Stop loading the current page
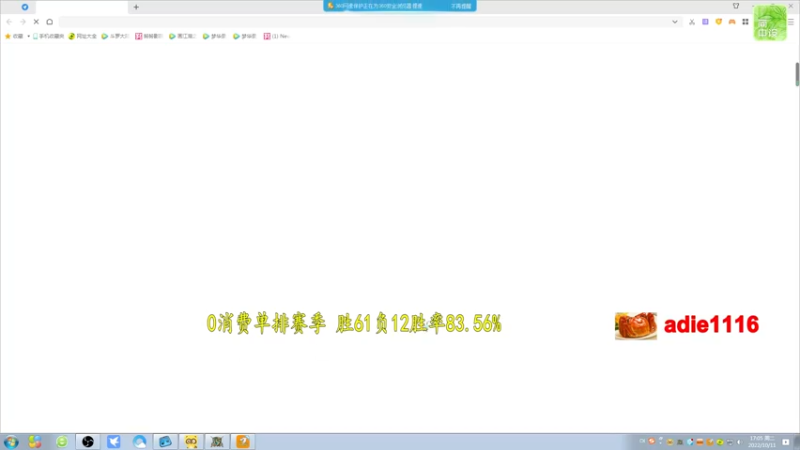800x450 pixels. [36, 22]
